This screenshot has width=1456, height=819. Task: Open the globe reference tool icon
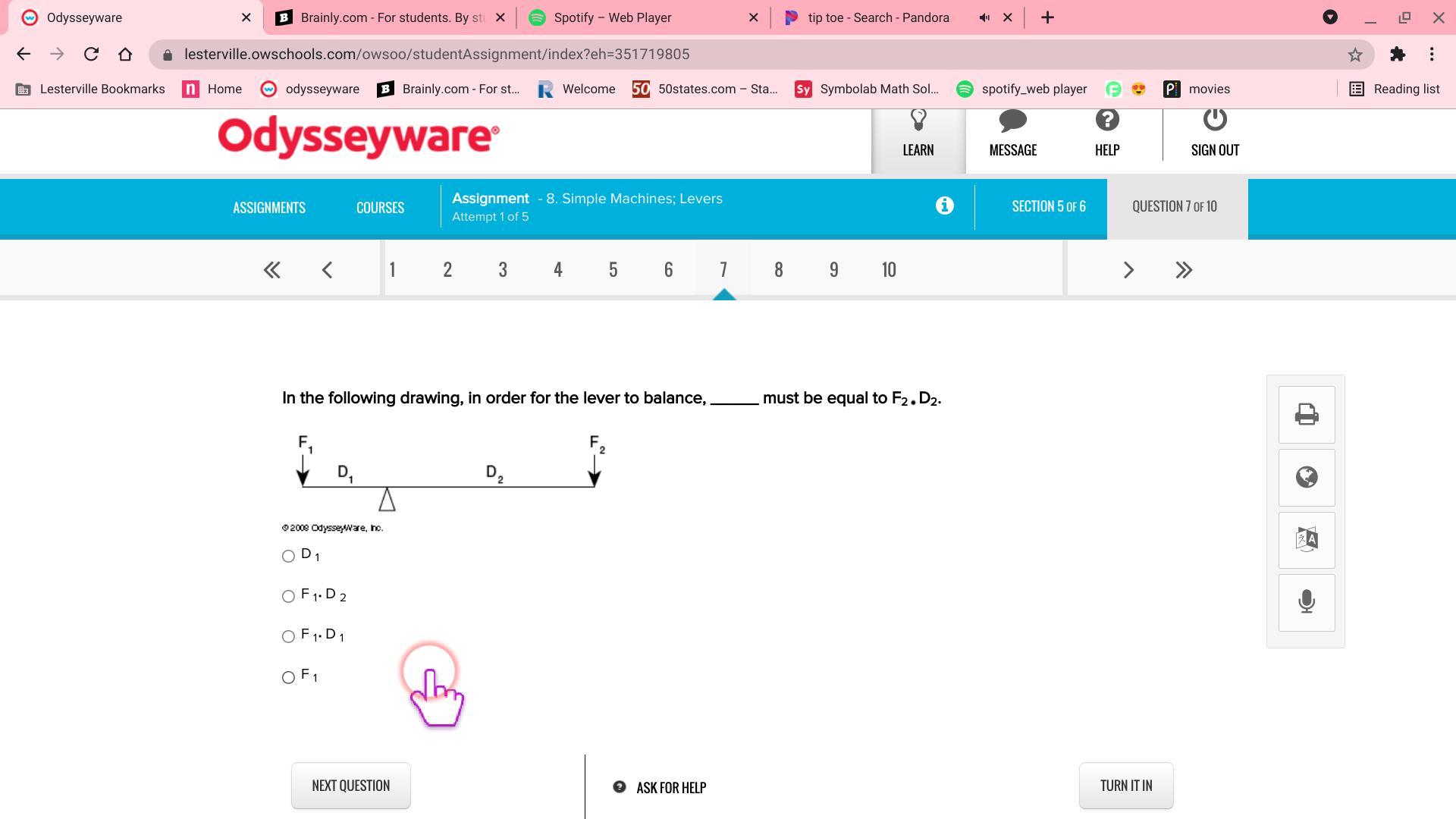click(x=1306, y=477)
